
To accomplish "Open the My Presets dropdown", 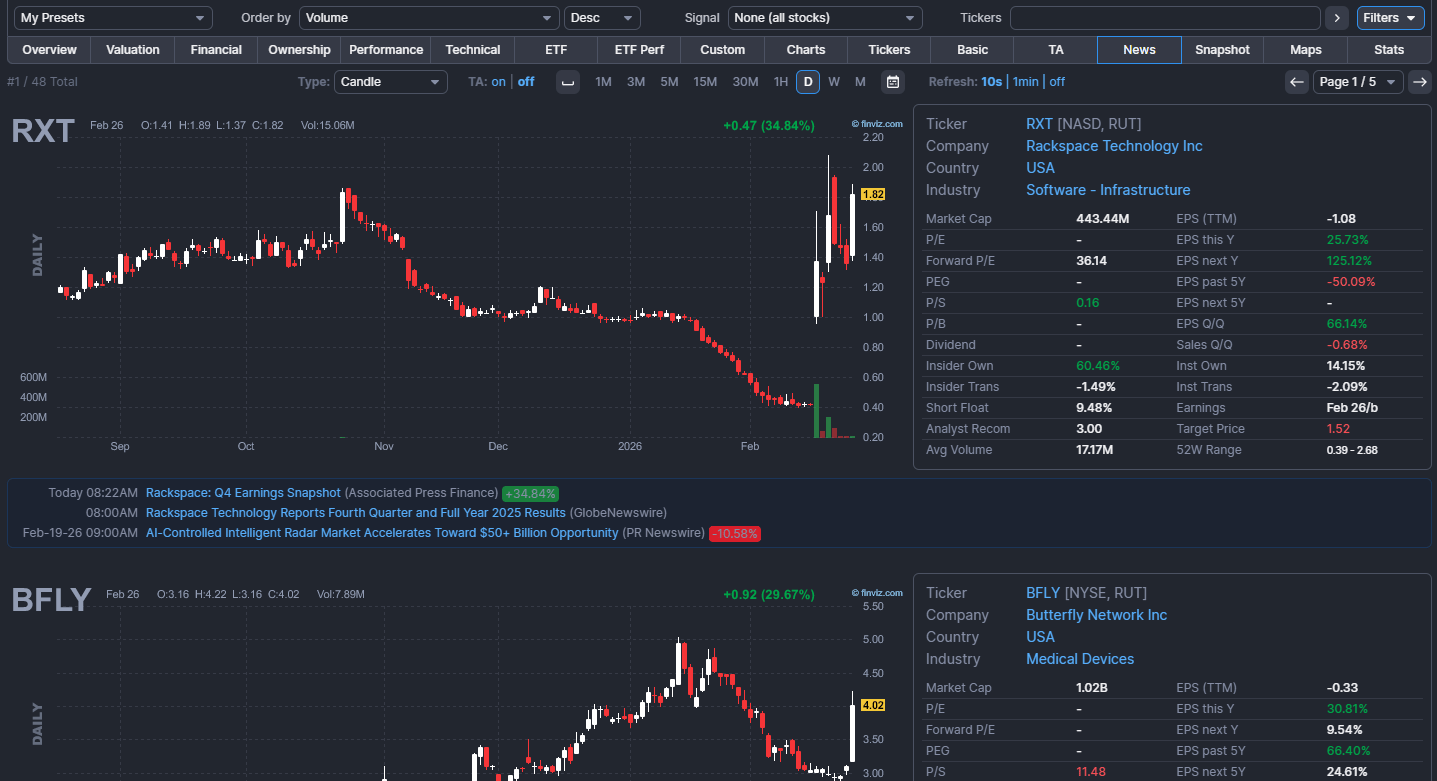I will (113, 18).
